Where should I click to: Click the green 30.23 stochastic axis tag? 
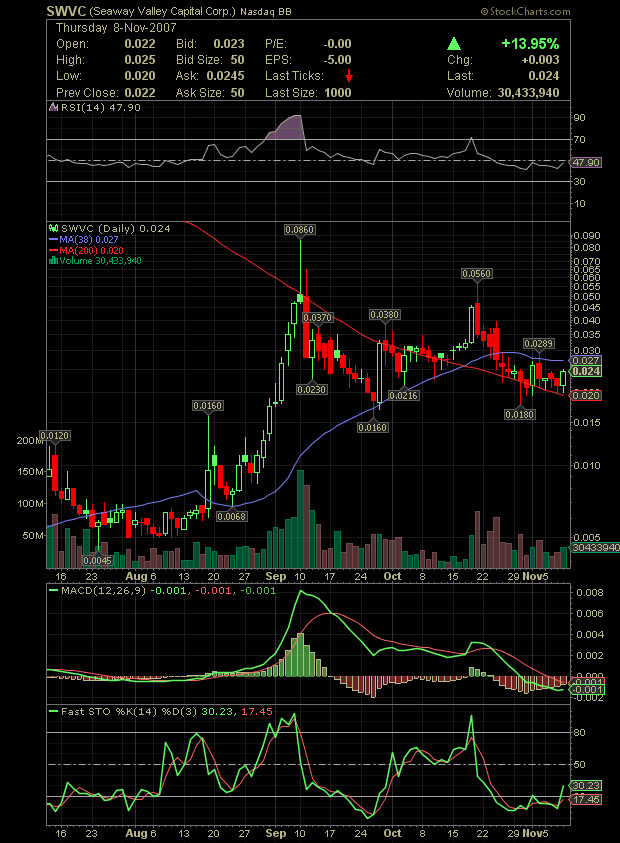586,785
